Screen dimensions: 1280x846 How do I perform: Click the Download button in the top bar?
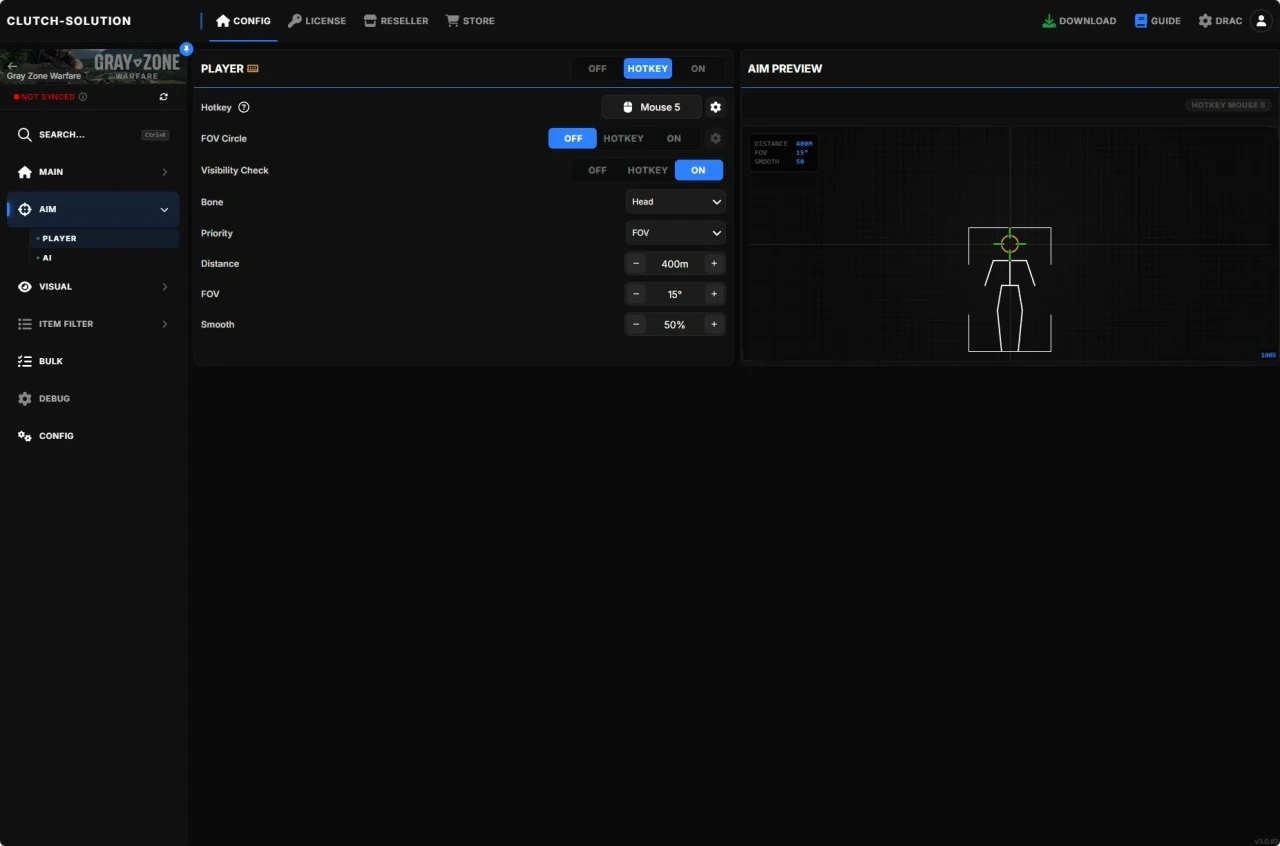(x=1079, y=21)
